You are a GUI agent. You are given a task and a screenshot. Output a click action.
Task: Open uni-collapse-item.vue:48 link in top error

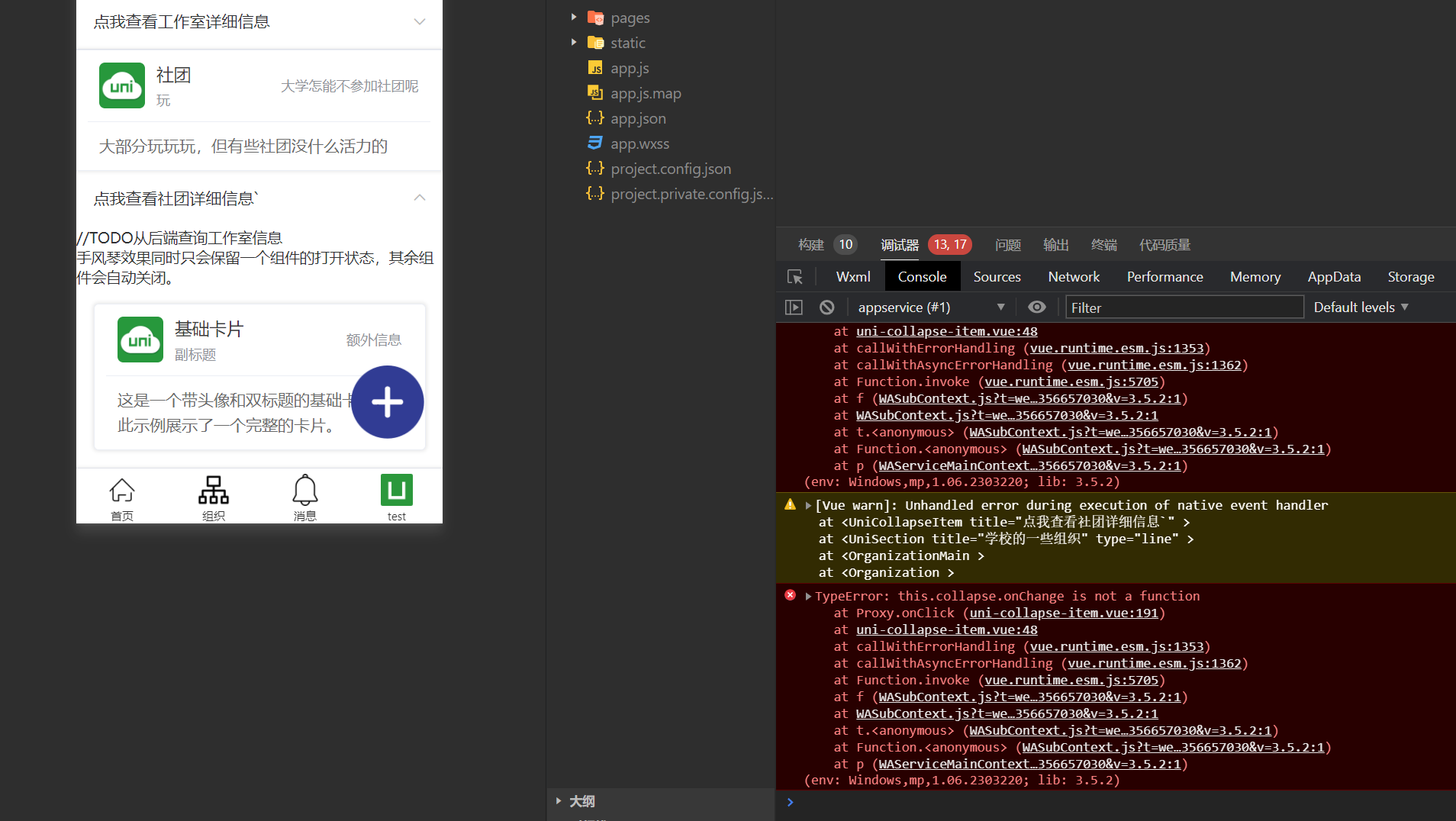[x=946, y=331]
